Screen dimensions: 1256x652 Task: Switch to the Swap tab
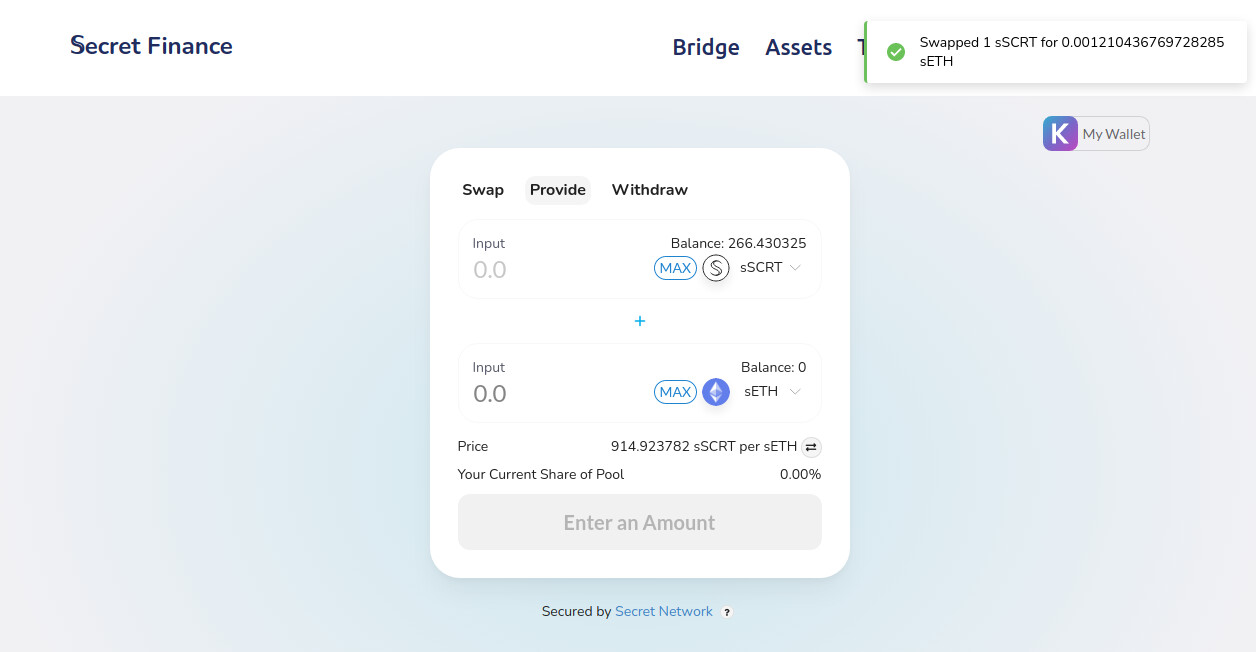coord(483,190)
